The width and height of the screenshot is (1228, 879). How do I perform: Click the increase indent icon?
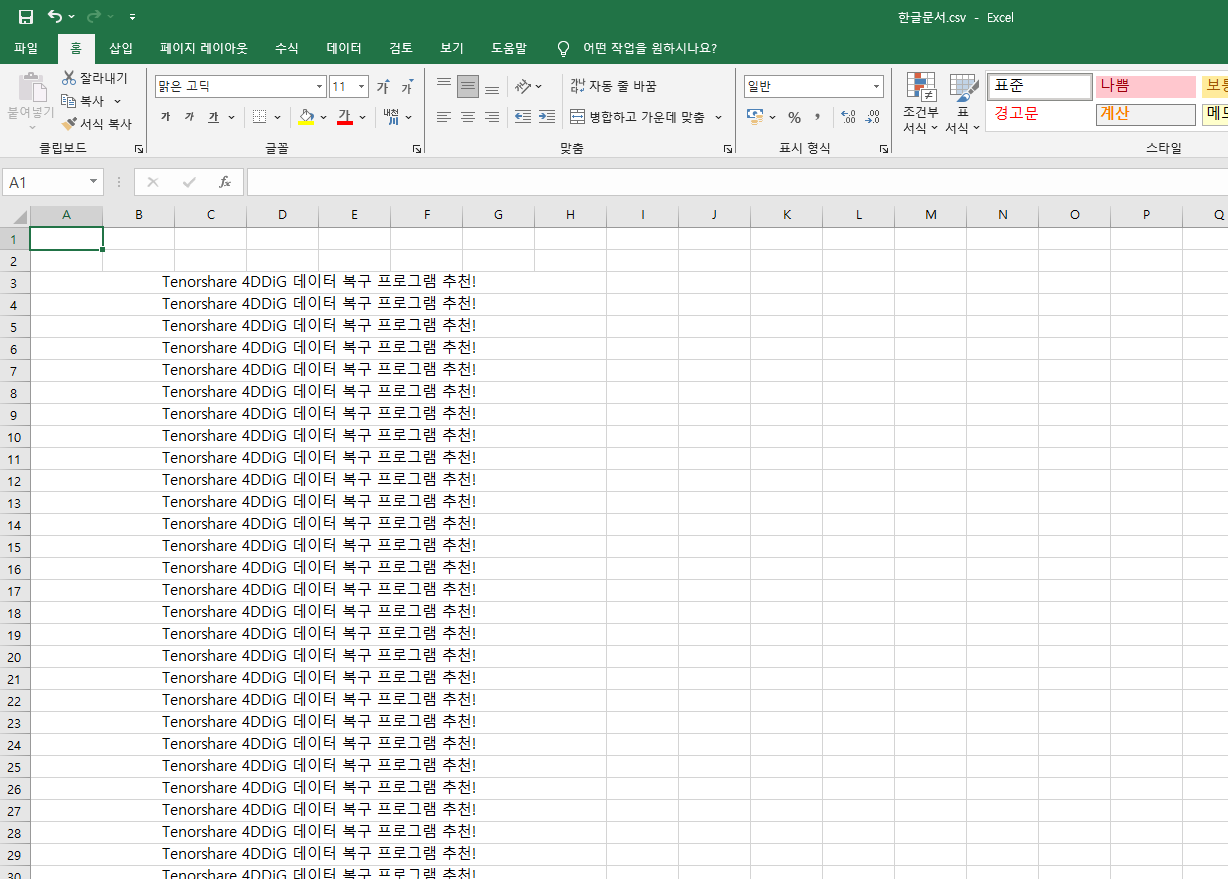click(x=546, y=117)
